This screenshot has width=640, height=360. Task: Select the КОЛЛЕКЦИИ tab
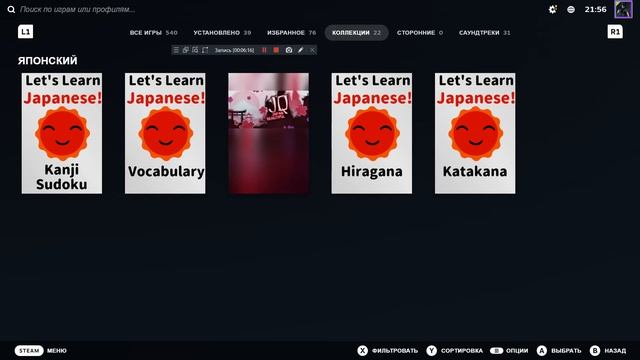(356, 32)
